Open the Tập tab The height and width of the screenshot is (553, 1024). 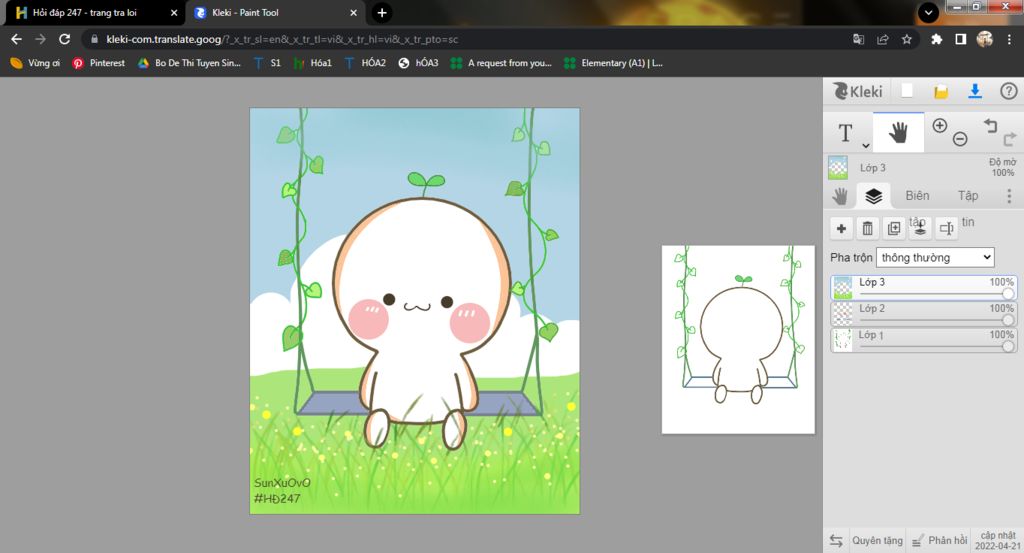pos(968,196)
